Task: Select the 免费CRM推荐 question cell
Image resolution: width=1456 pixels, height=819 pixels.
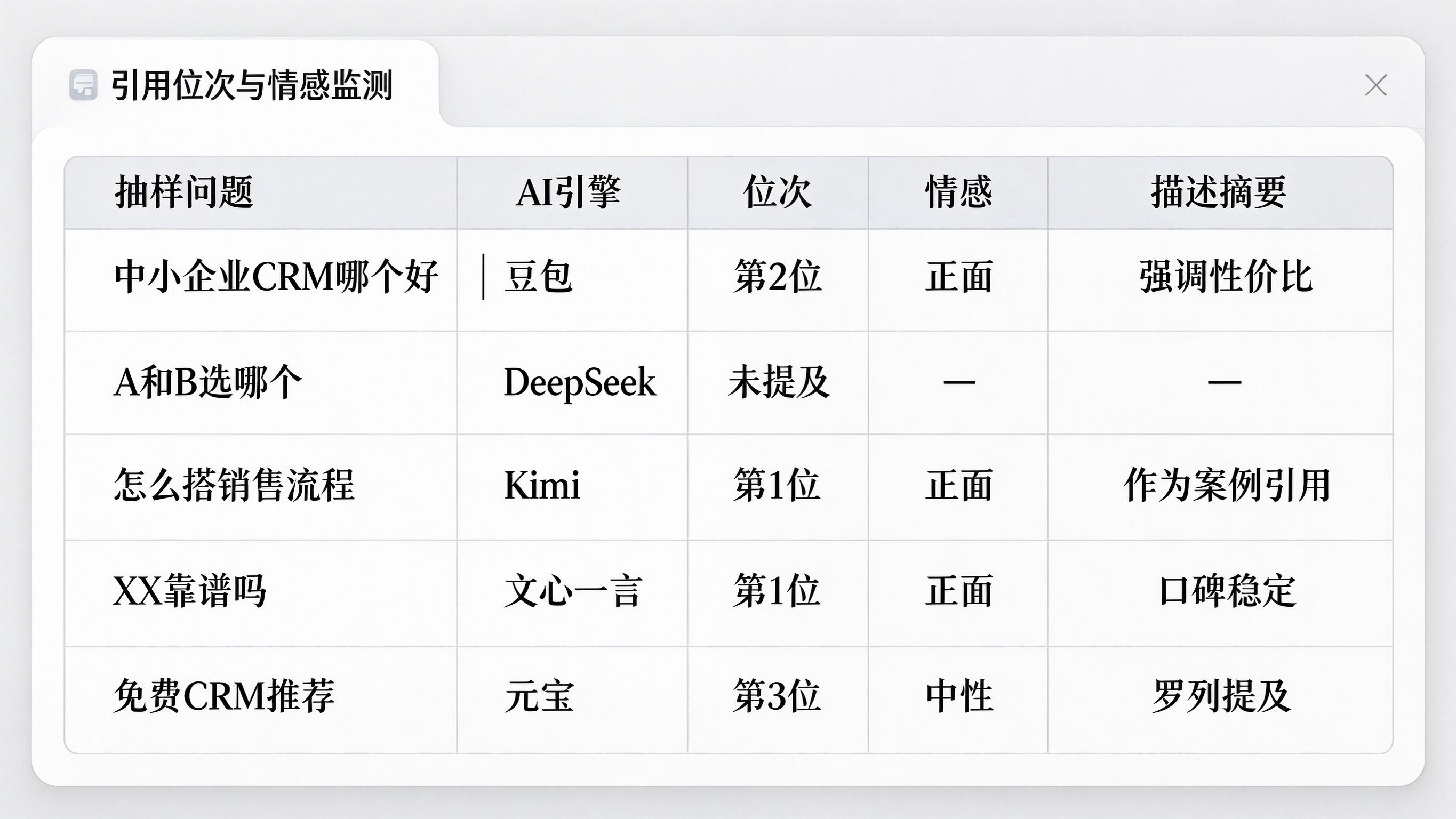Action: [x=261, y=700]
